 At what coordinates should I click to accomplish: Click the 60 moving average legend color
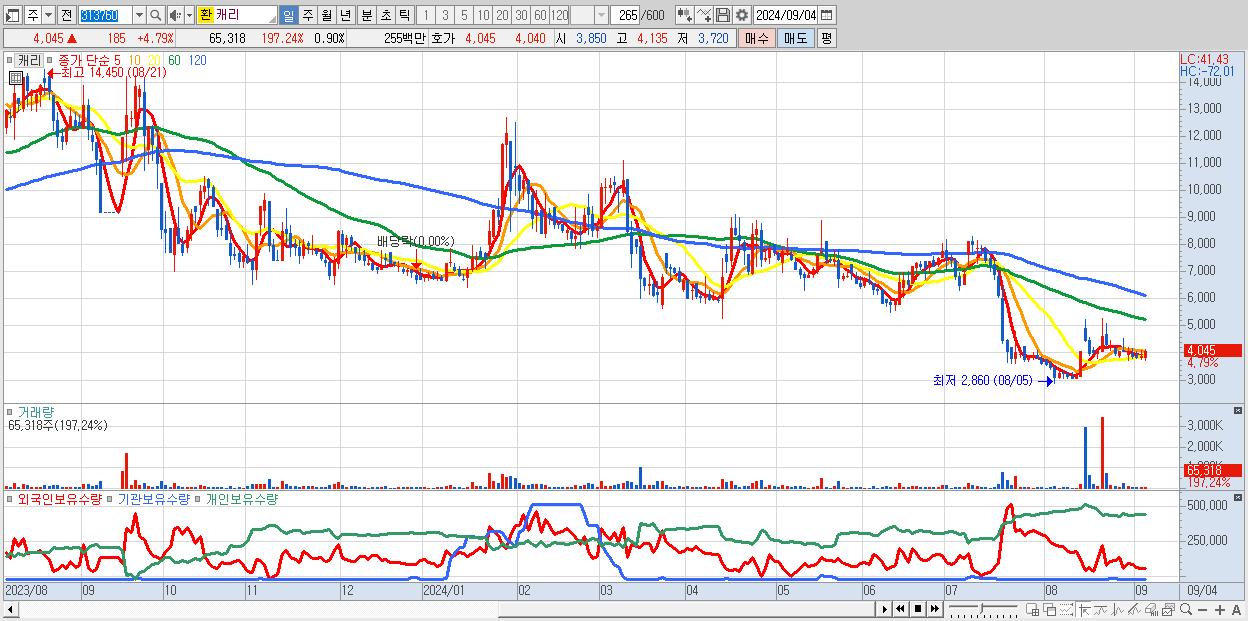click(174, 60)
